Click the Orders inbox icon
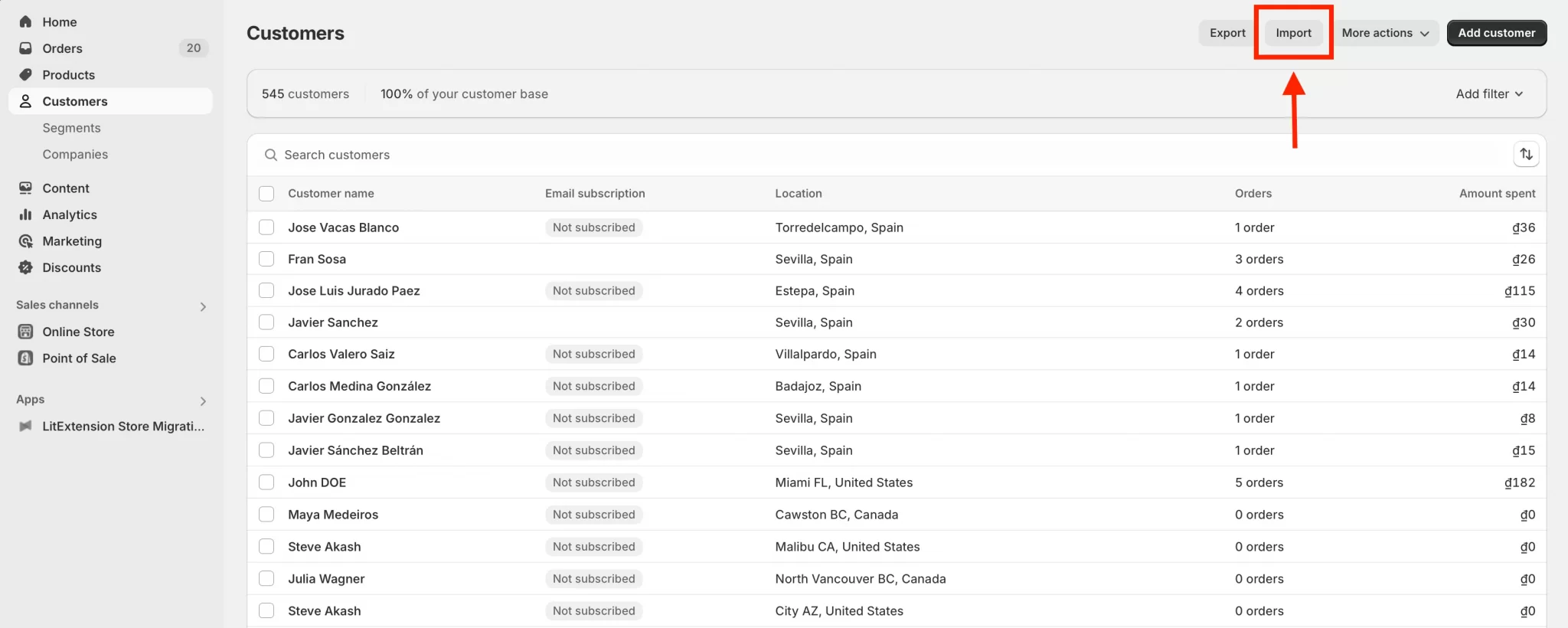1568x628 pixels. pyautogui.click(x=25, y=48)
